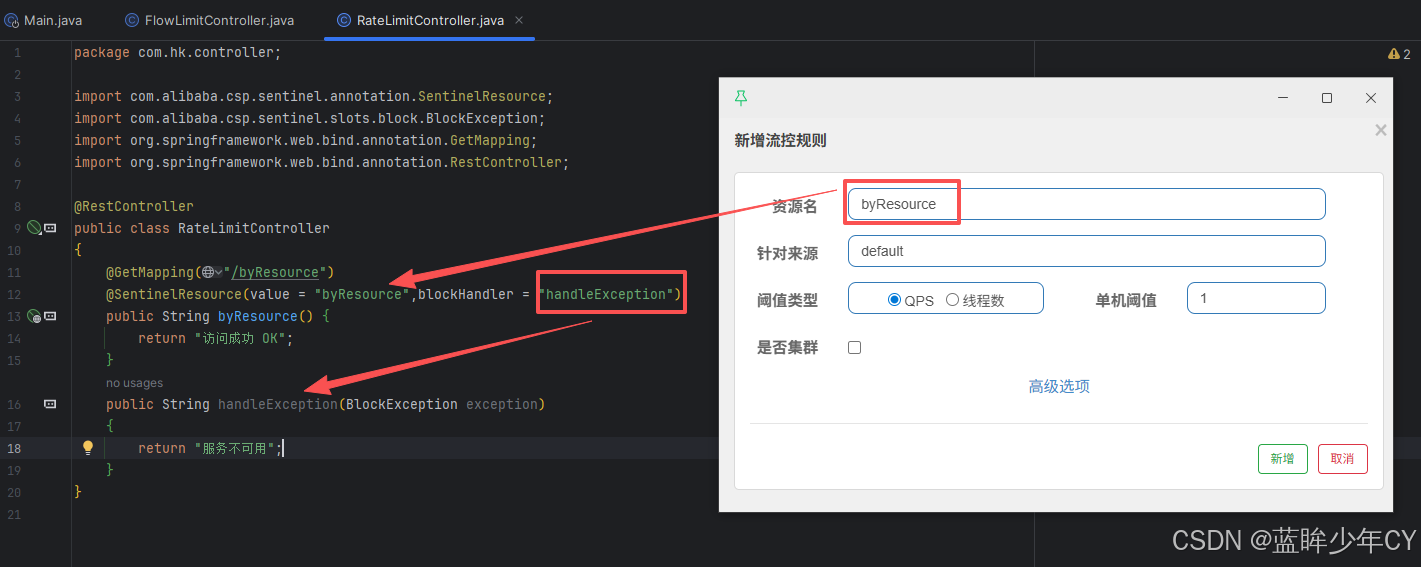The height and width of the screenshot is (567, 1421).
Task: Select the QPS threshold type radio button
Action: pos(895,299)
